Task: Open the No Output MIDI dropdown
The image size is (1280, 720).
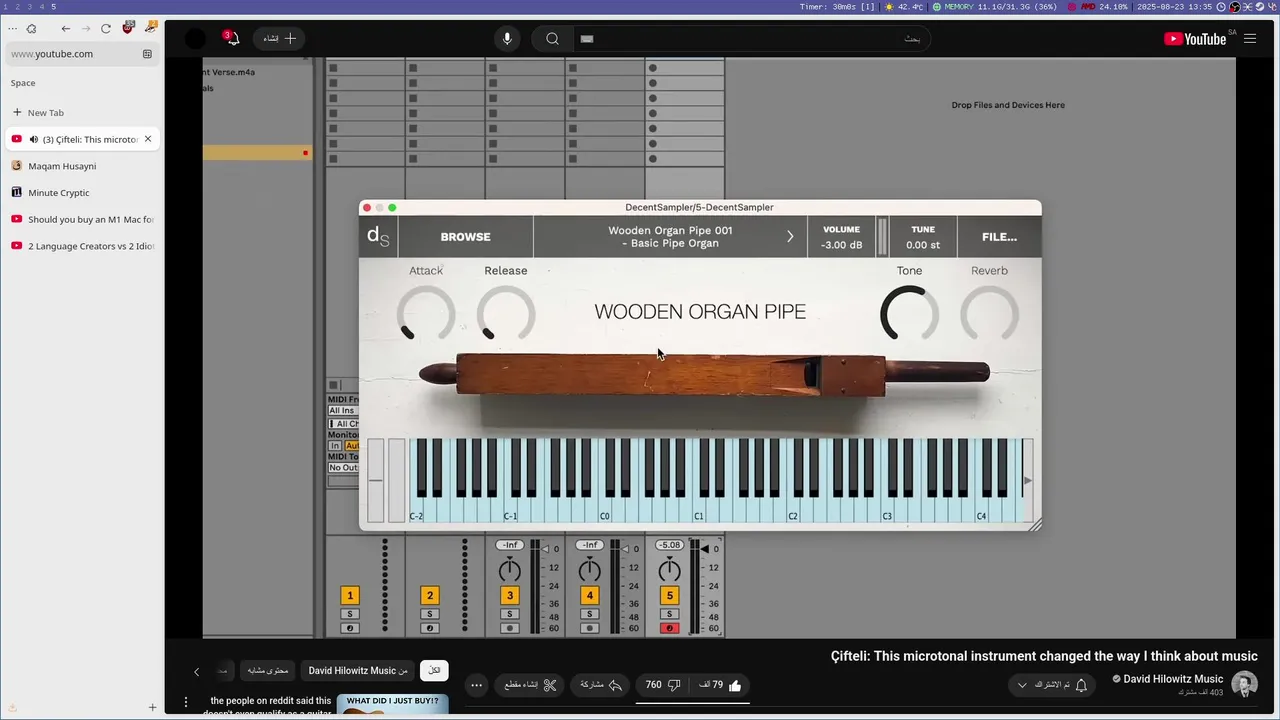Action: [x=343, y=468]
